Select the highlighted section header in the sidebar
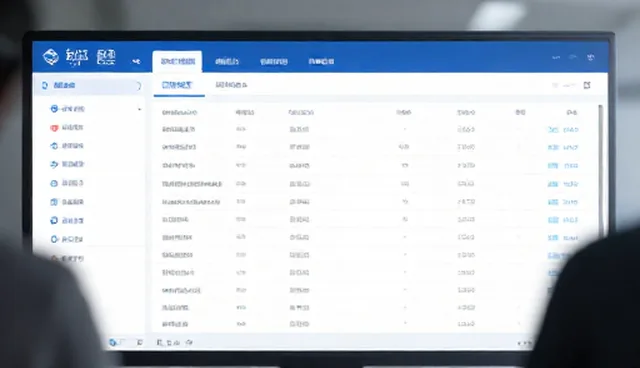Viewport: 640px width, 368px height. tap(89, 85)
